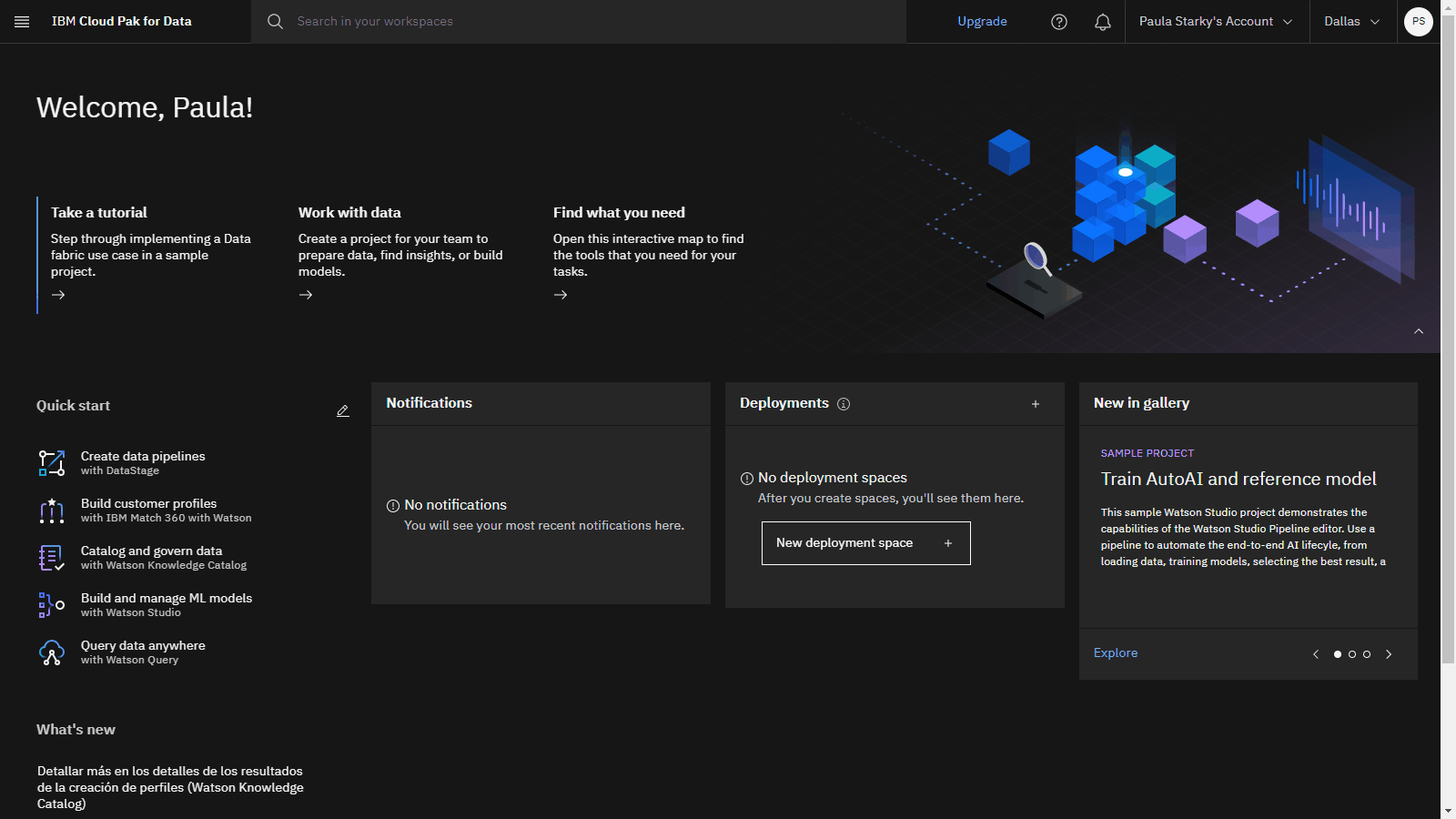Click the search magnifier icon
1456x819 pixels.
click(x=275, y=22)
